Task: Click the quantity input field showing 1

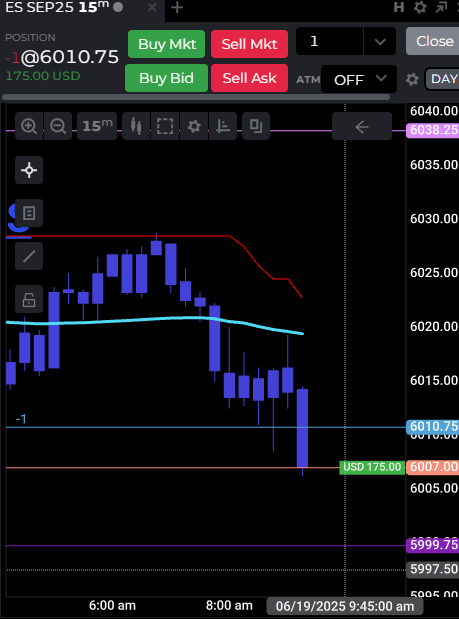Action: click(x=330, y=41)
